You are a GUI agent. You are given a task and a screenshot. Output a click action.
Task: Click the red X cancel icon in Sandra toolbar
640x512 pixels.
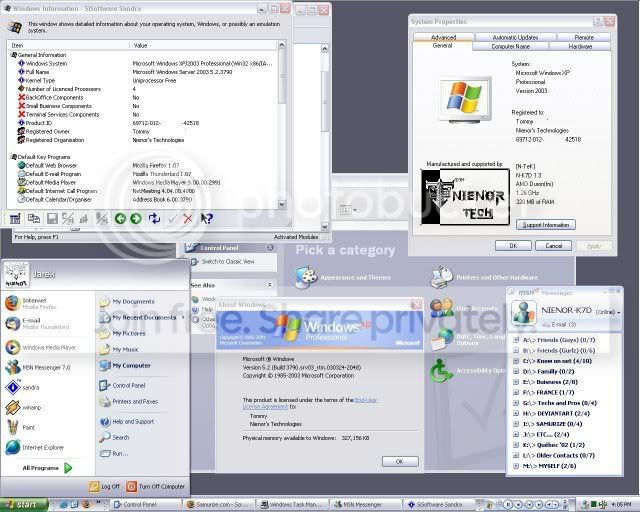(x=188, y=219)
